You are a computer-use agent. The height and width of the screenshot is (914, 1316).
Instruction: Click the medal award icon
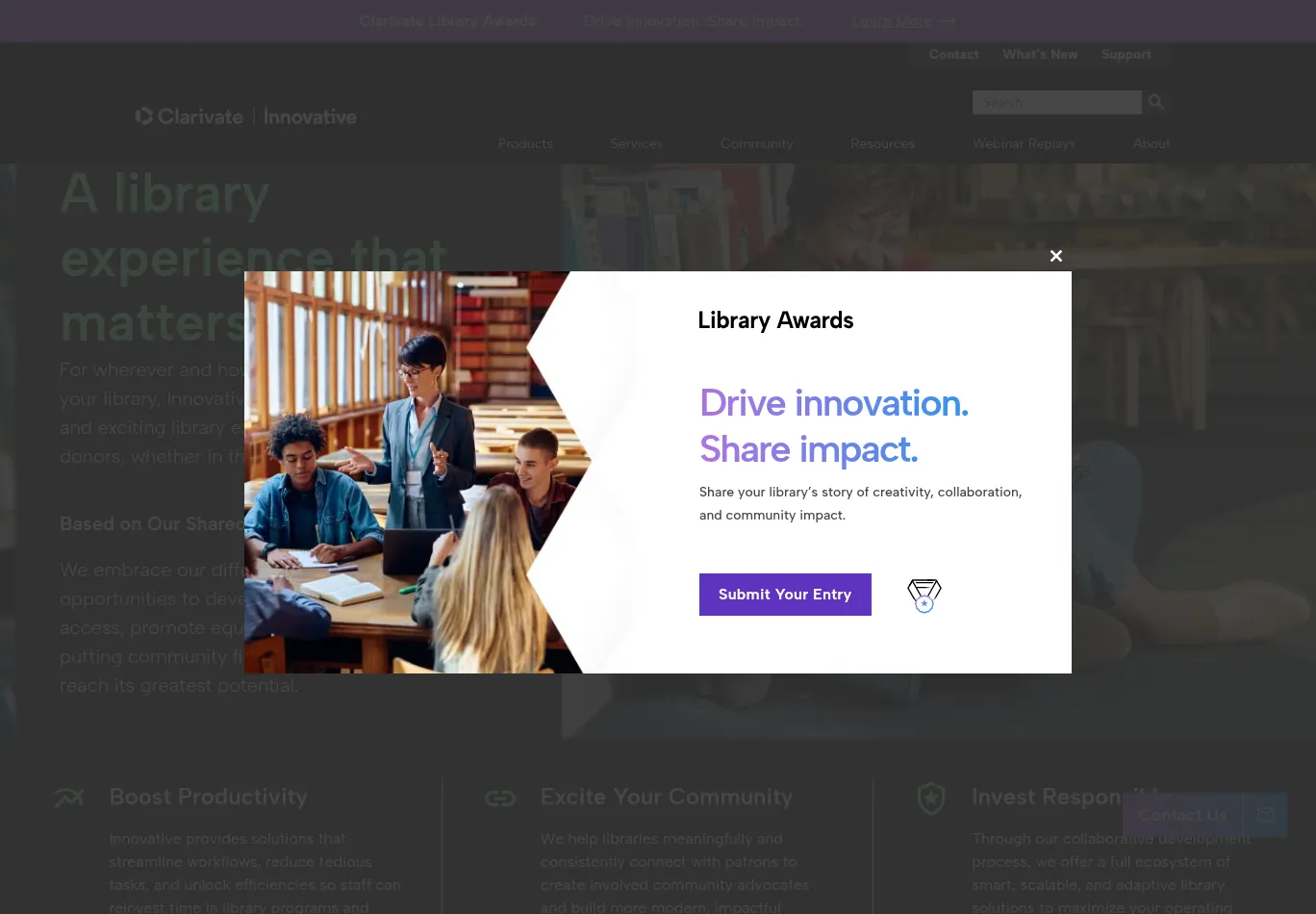tap(924, 596)
